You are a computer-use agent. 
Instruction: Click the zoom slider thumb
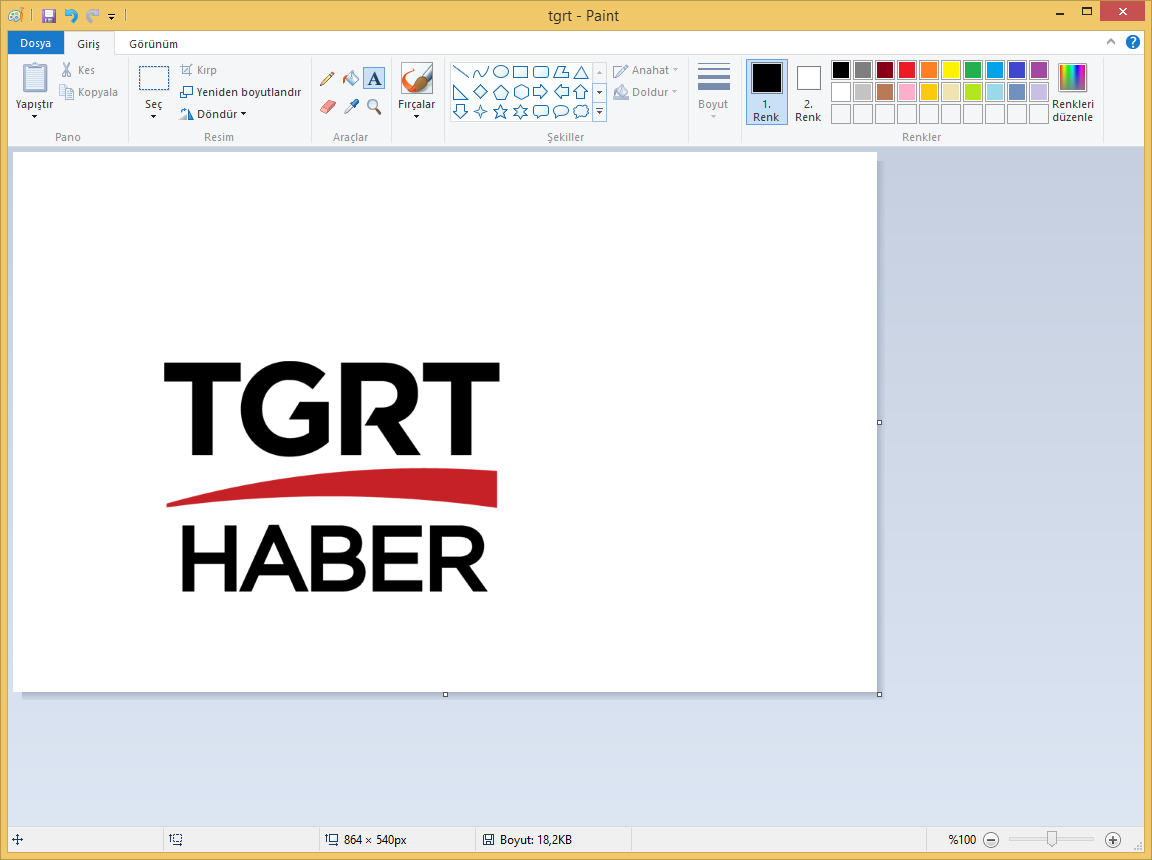[1051, 839]
